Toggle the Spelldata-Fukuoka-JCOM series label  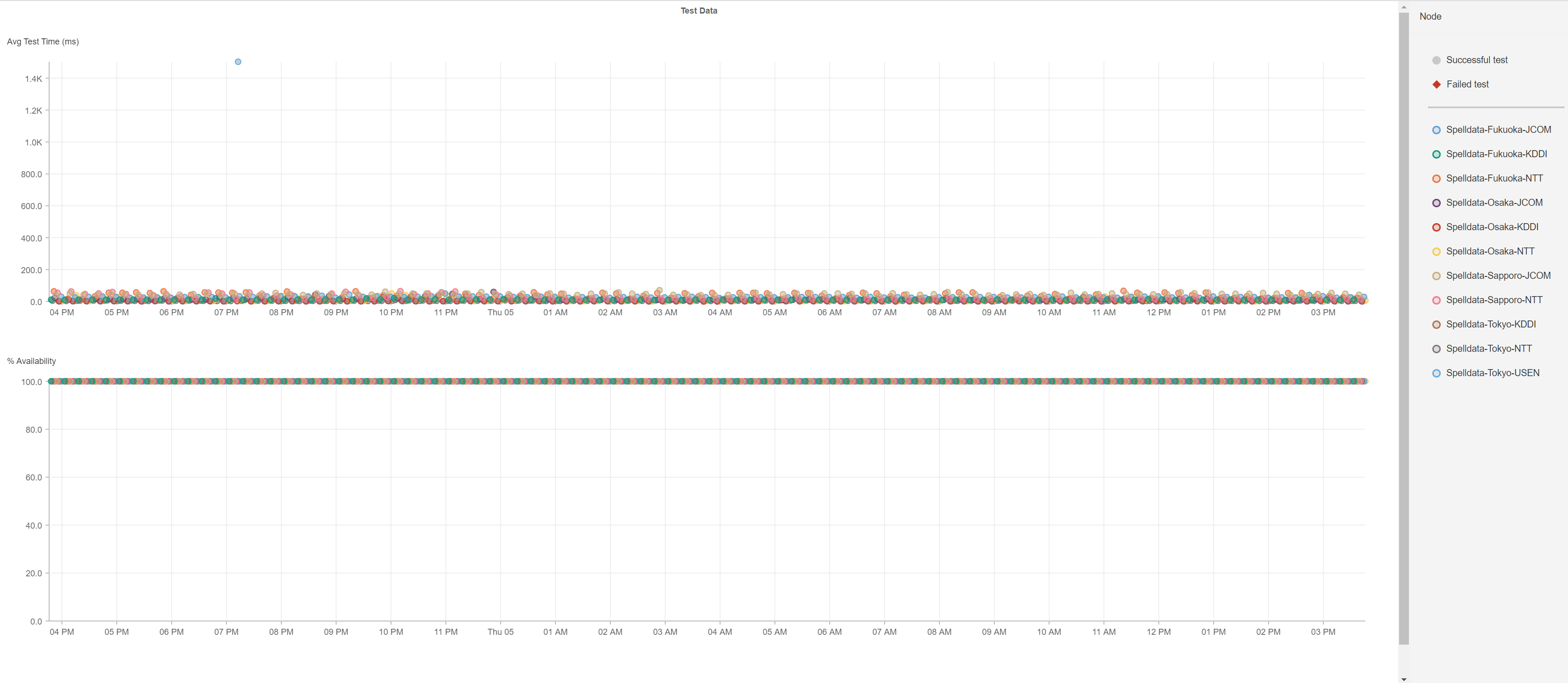[1499, 130]
